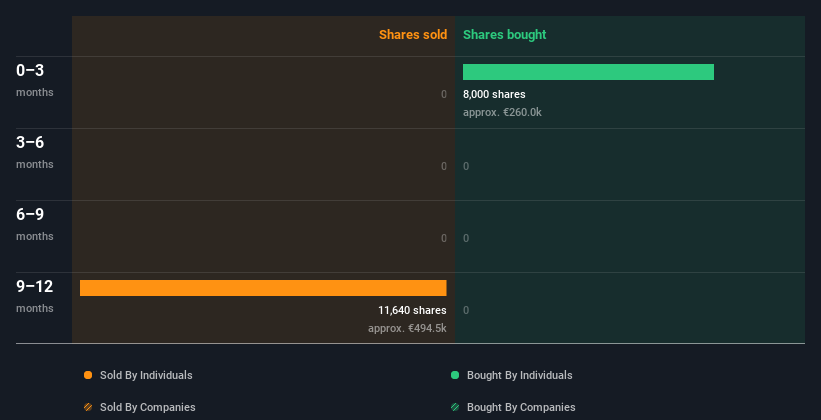This screenshot has height=420, width=821.
Task: Click the Shares sold column header
Action: (413, 35)
